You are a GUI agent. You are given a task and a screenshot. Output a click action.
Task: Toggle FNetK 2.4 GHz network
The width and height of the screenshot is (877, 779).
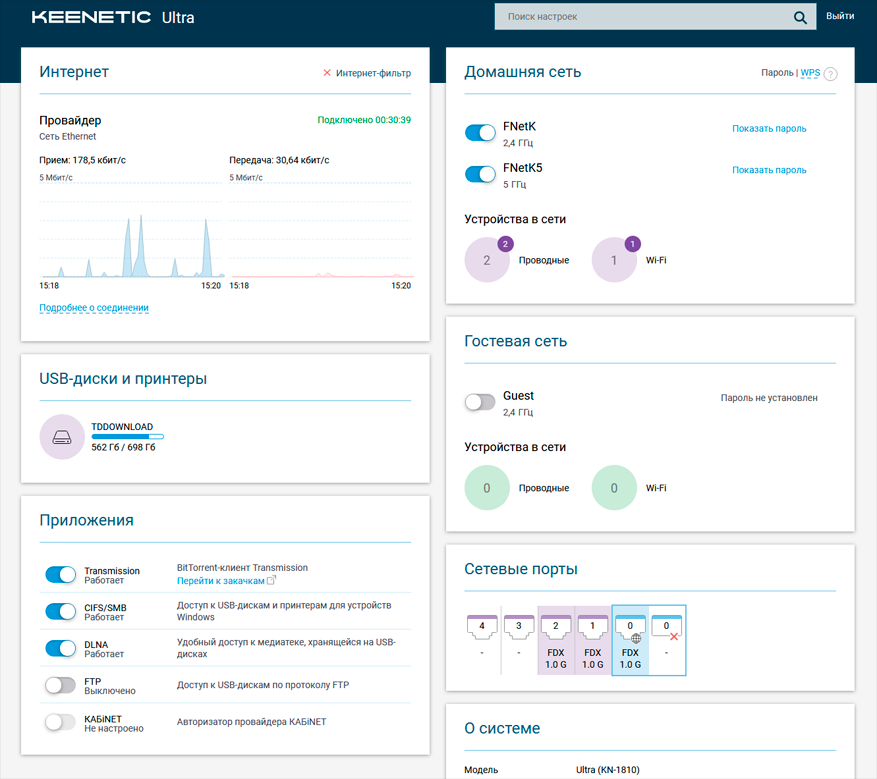(x=480, y=133)
